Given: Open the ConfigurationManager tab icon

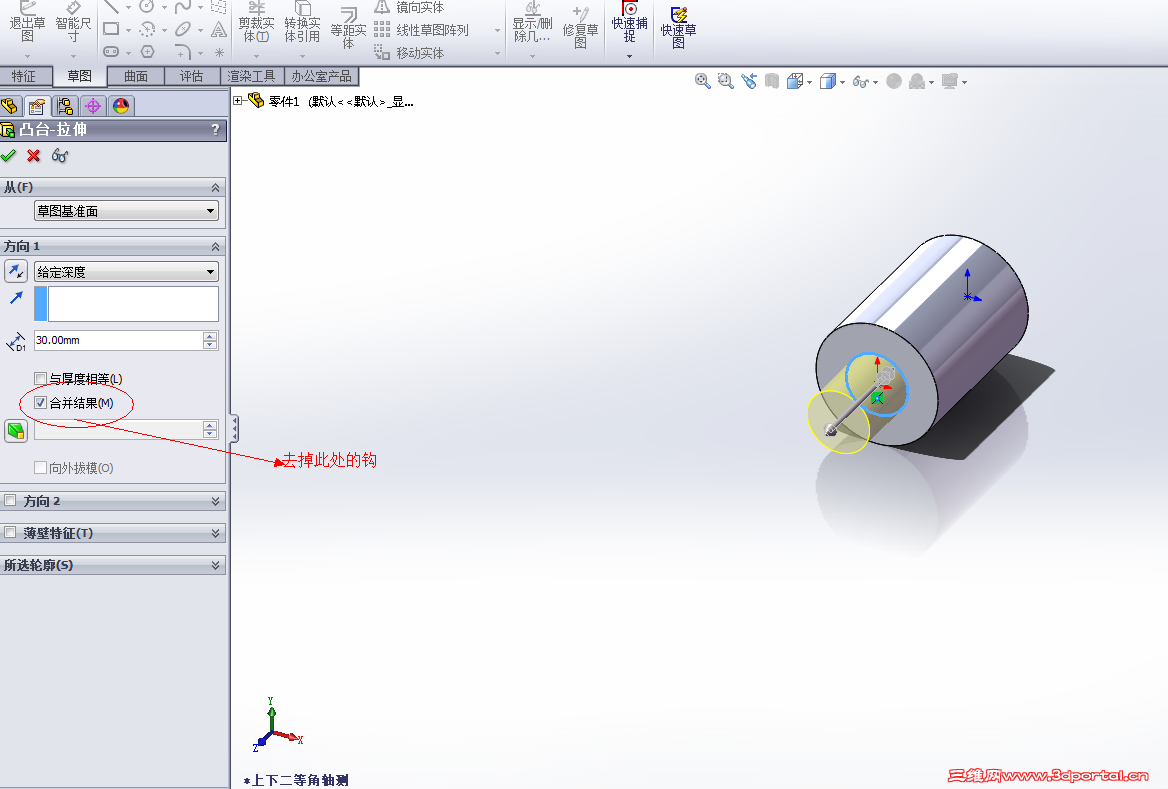Looking at the screenshot, I should pos(65,106).
